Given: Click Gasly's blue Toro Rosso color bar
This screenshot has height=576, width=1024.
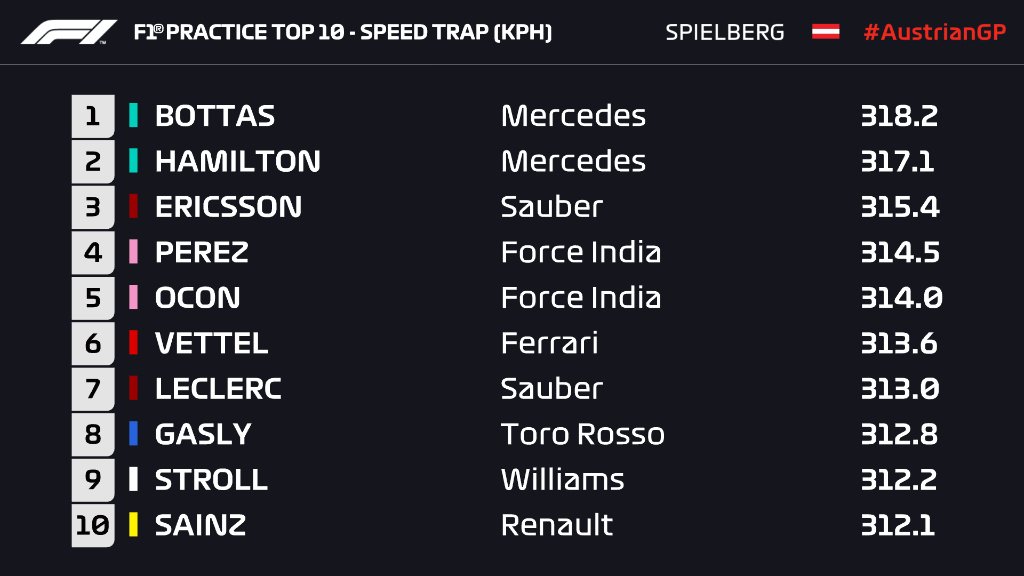Looking at the screenshot, I should [x=133, y=434].
